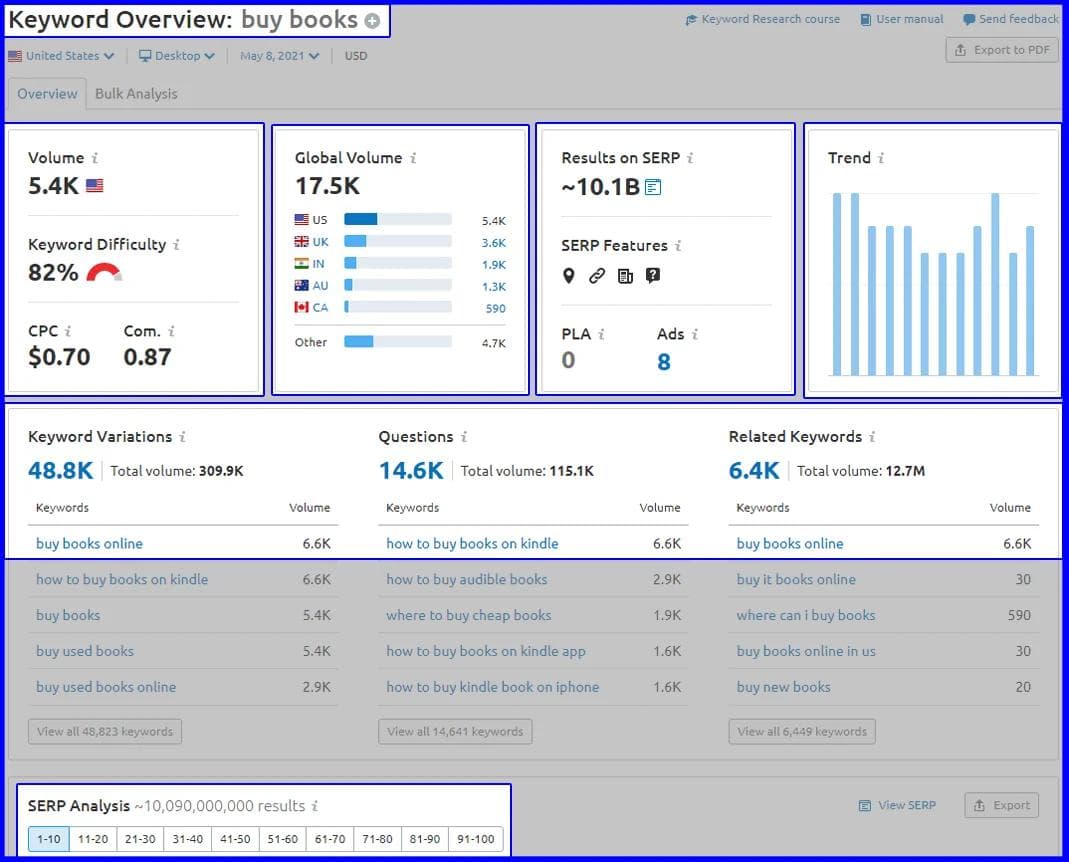Screen dimensions: 1069x862
Task: Open the May 8, 2021 date dropdown
Action: (x=280, y=56)
